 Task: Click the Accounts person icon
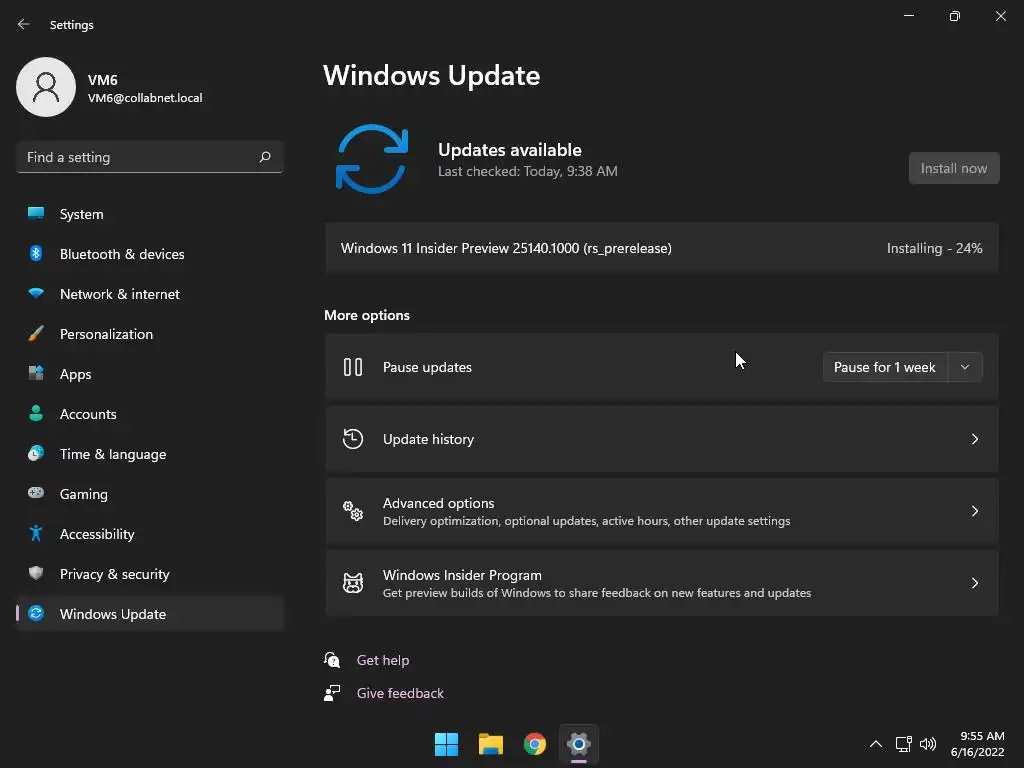36,413
